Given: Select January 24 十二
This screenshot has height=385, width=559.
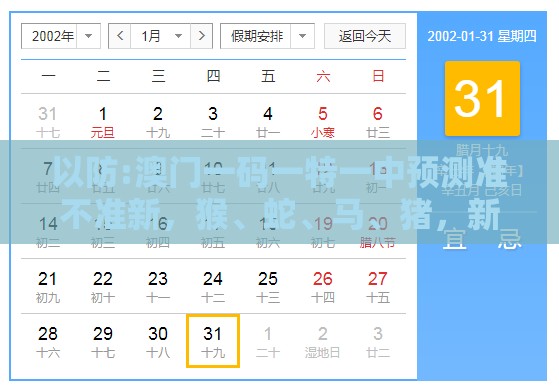Looking at the screenshot, I should coord(213,287).
